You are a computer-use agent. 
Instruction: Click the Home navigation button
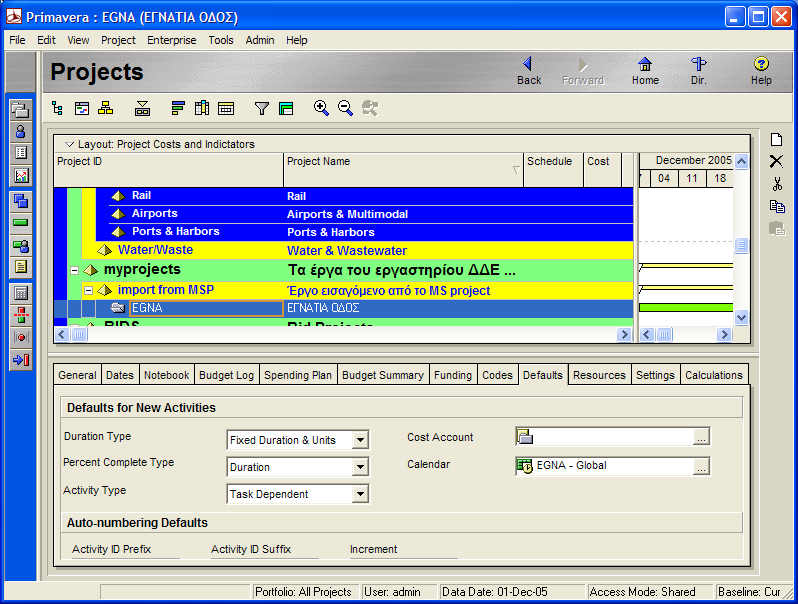coord(645,71)
